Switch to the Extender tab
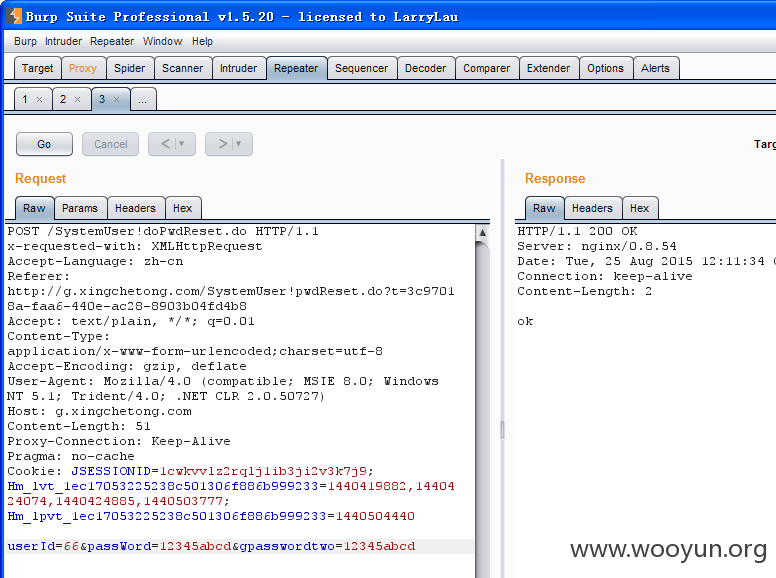The width and height of the screenshot is (776, 578). (548, 68)
